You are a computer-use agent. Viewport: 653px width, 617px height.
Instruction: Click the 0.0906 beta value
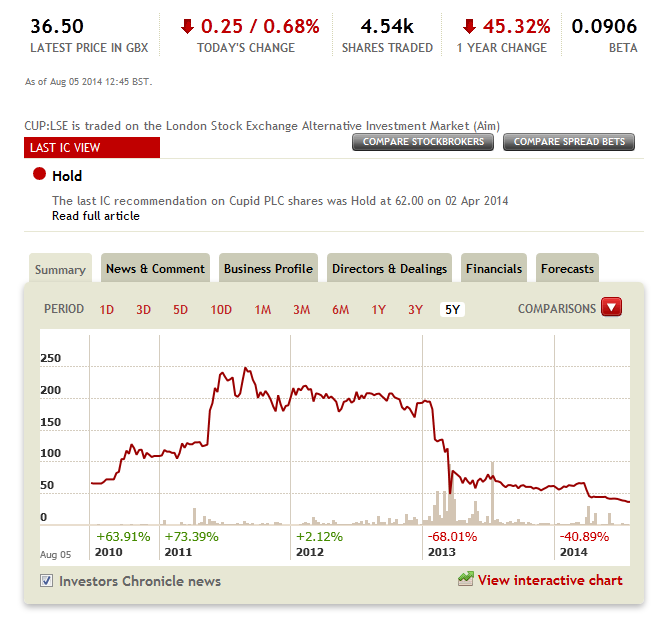pyautogui.click(x=604, y=26)
